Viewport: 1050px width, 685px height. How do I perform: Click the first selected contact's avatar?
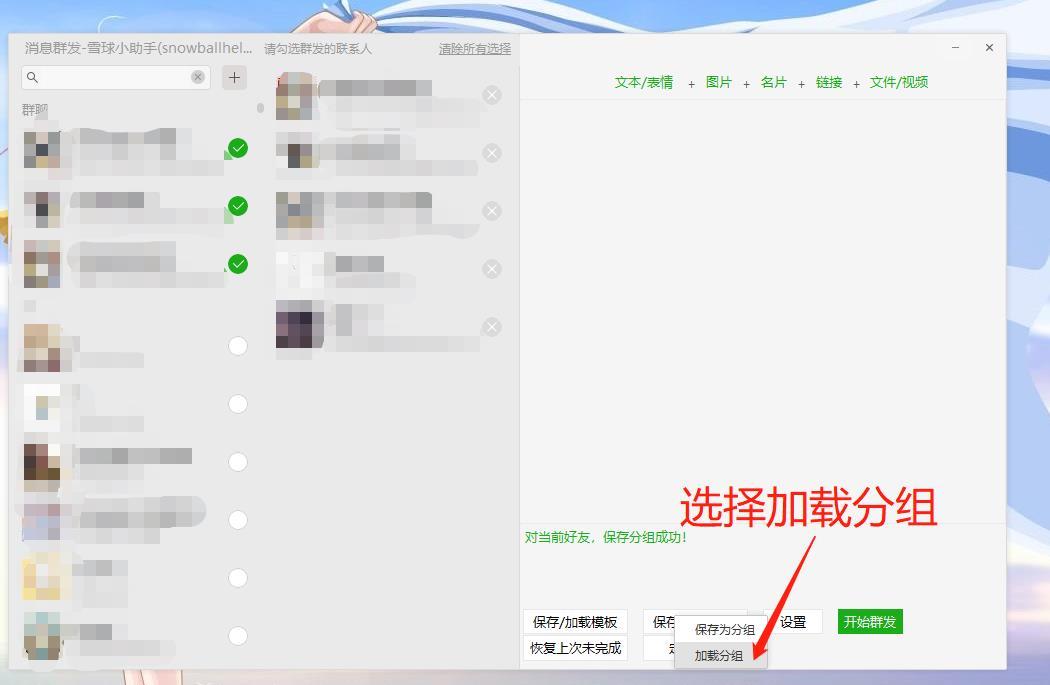click(x=295, y=96)
